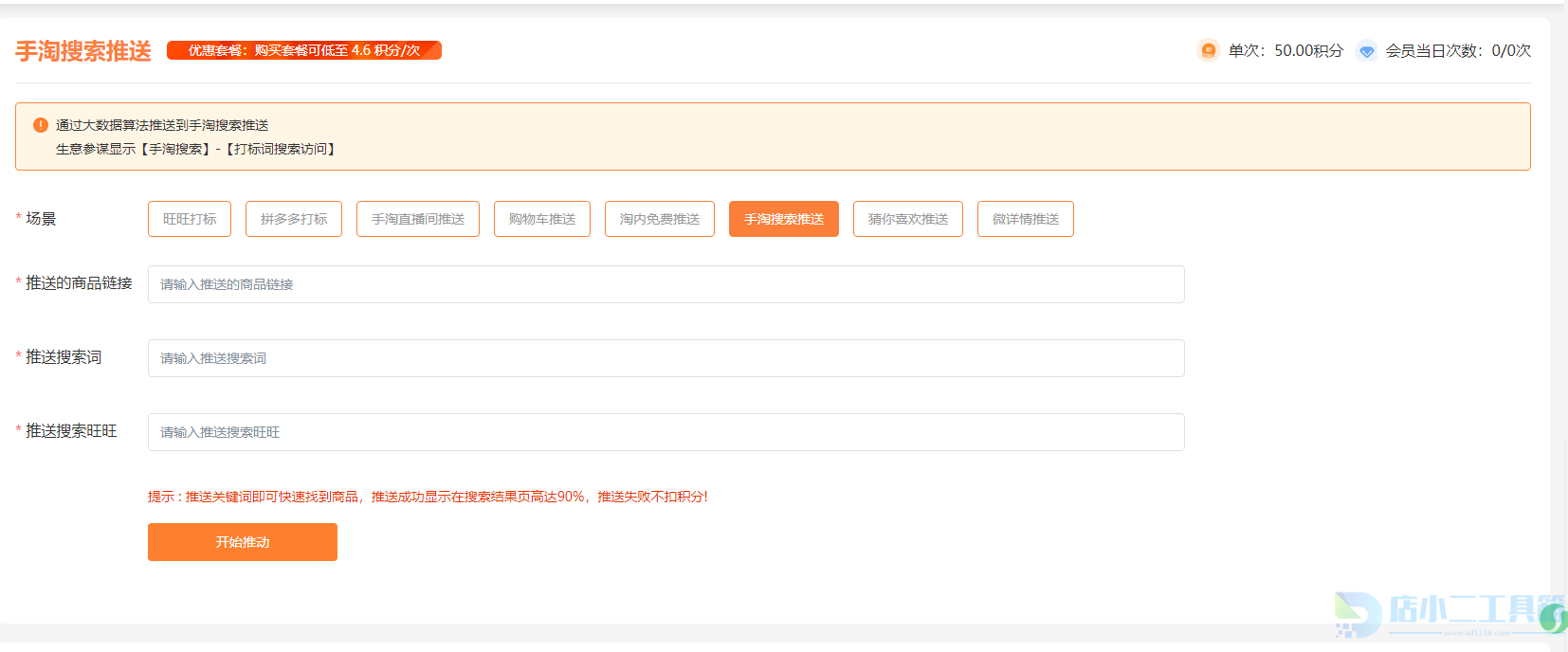Click the 开始推动 button
The width and height of the screenshot is (1568, 652).
point(243,542)
